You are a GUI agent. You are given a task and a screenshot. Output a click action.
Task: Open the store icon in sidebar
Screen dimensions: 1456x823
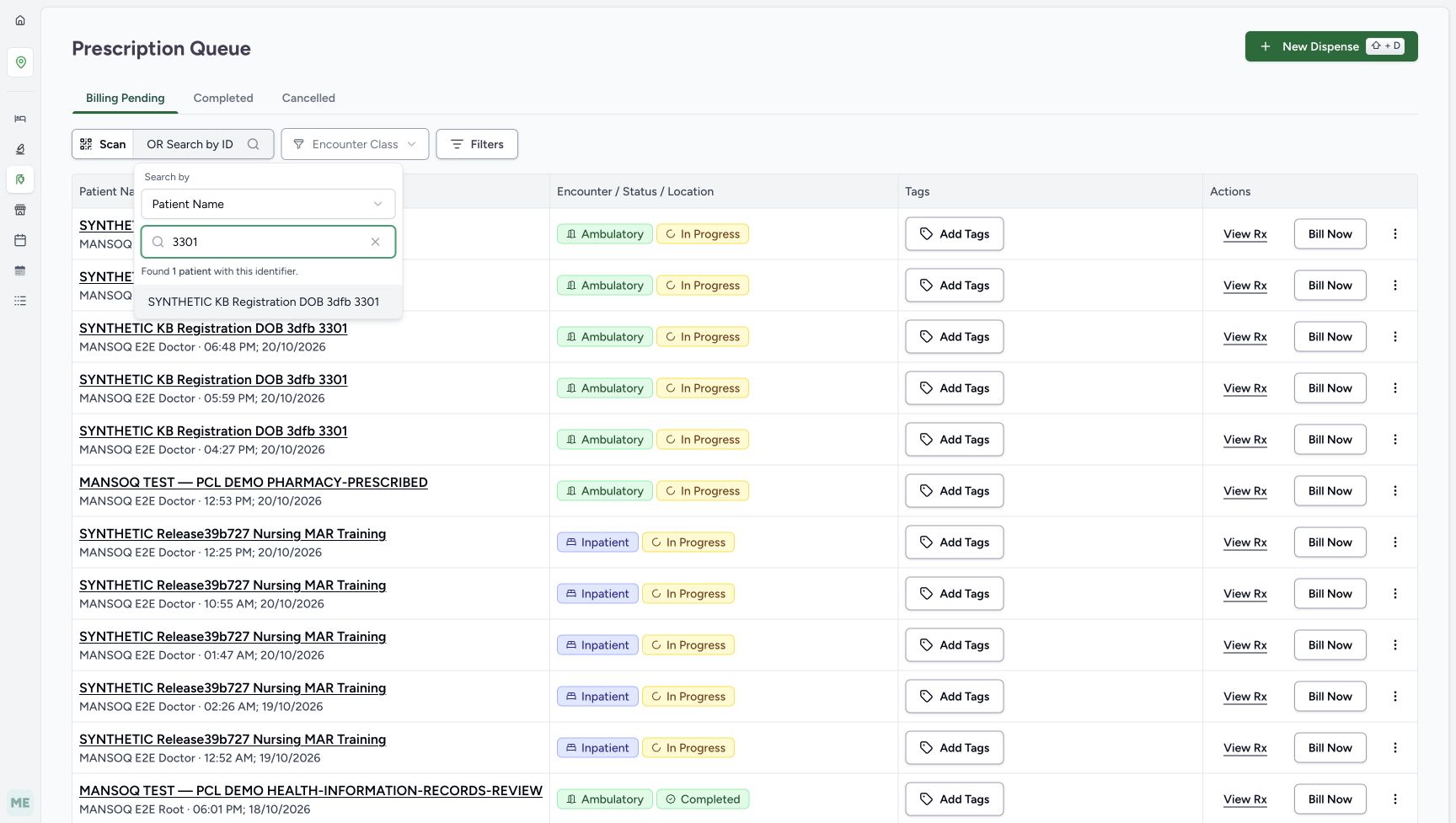[20, 210]
